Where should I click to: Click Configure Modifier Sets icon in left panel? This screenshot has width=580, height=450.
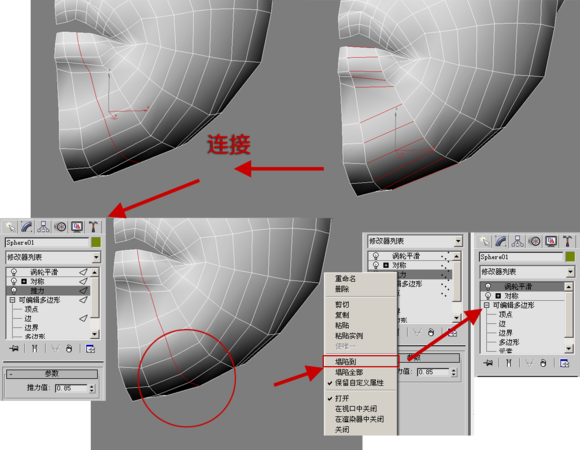coord(90,348)
